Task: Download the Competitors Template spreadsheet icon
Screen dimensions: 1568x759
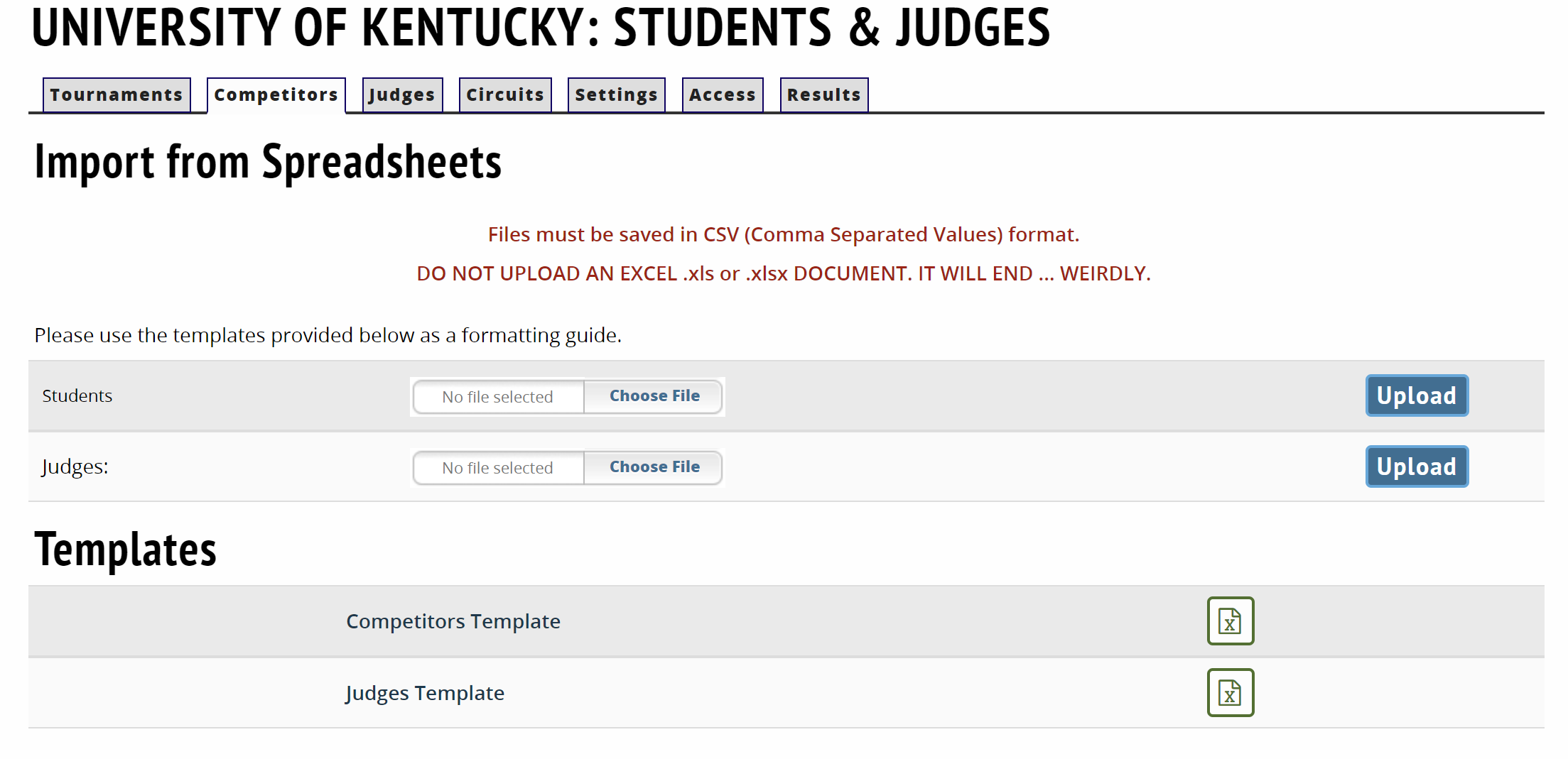Action: pyautogui.click(x=1230, y=621)
